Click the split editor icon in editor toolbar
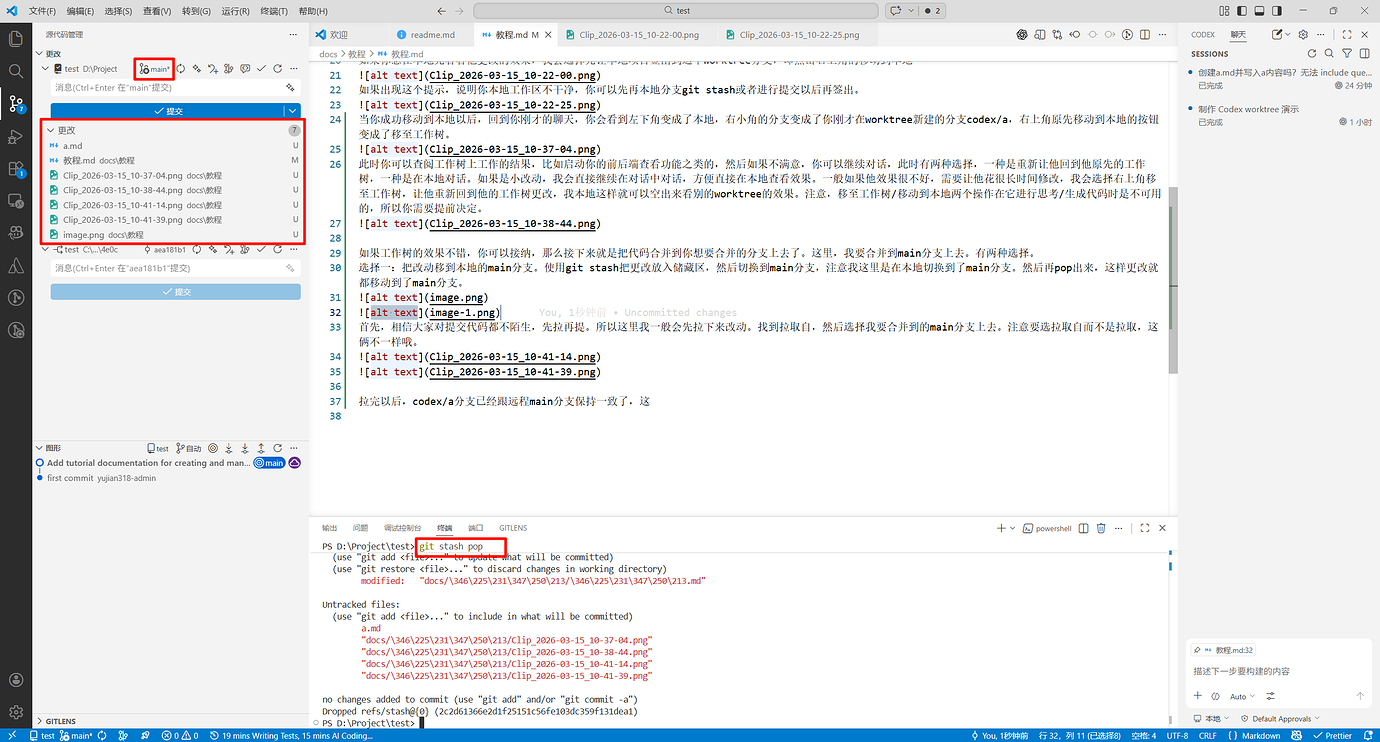The image size is (1380, 742). 1147,34
